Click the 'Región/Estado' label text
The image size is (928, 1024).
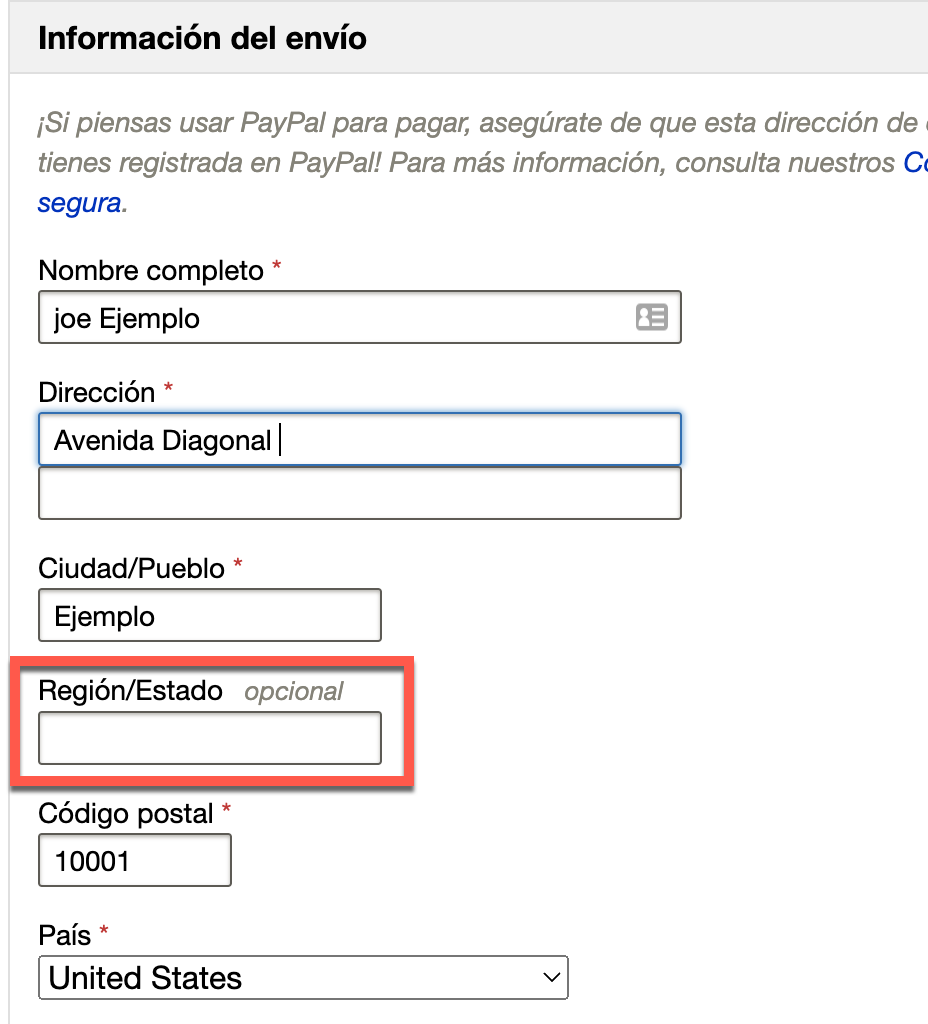(x=131, y=690)
